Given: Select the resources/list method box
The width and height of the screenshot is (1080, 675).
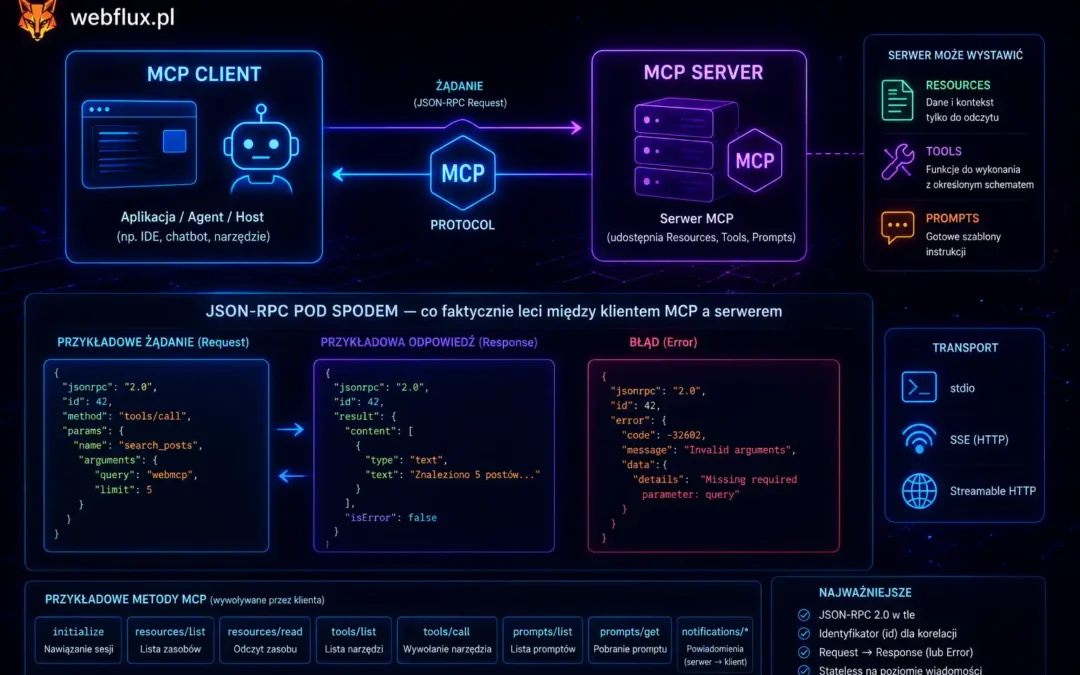Looking at the screenshot, I should tap(170, 640).
